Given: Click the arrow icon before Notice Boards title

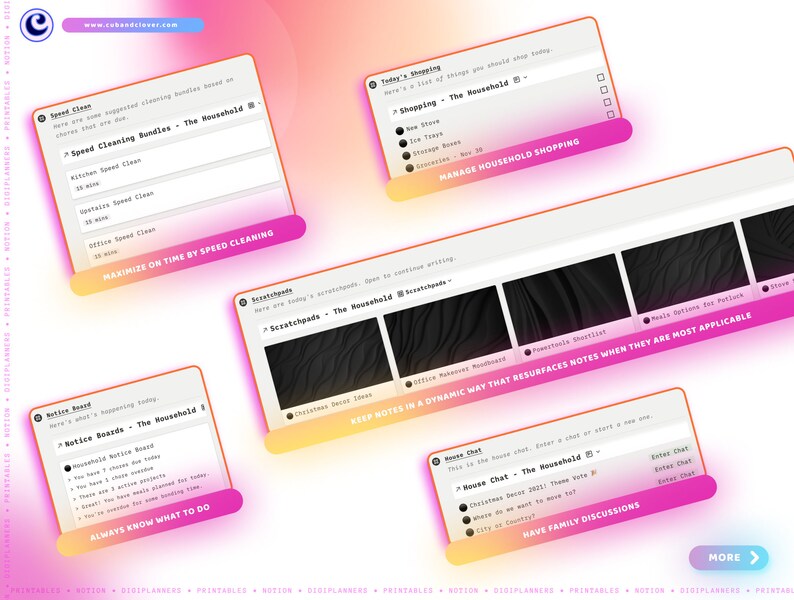Looking at the screenshot, I should (x=60, y=446).
